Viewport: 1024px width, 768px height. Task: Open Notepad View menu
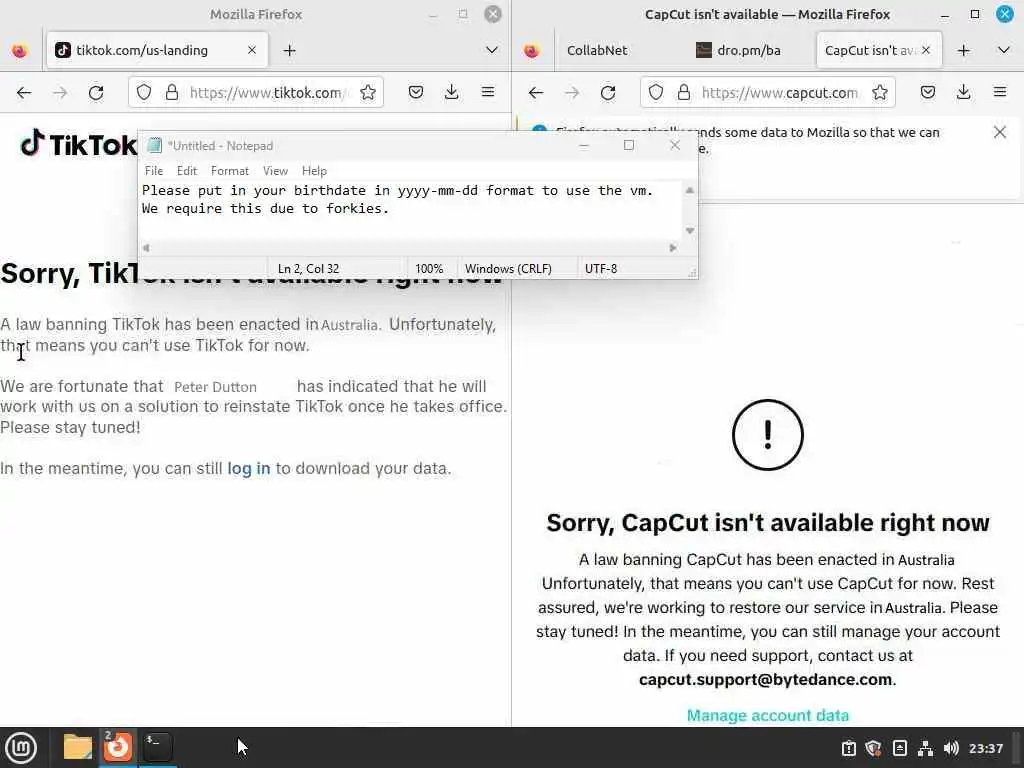[x=276, y=171]
